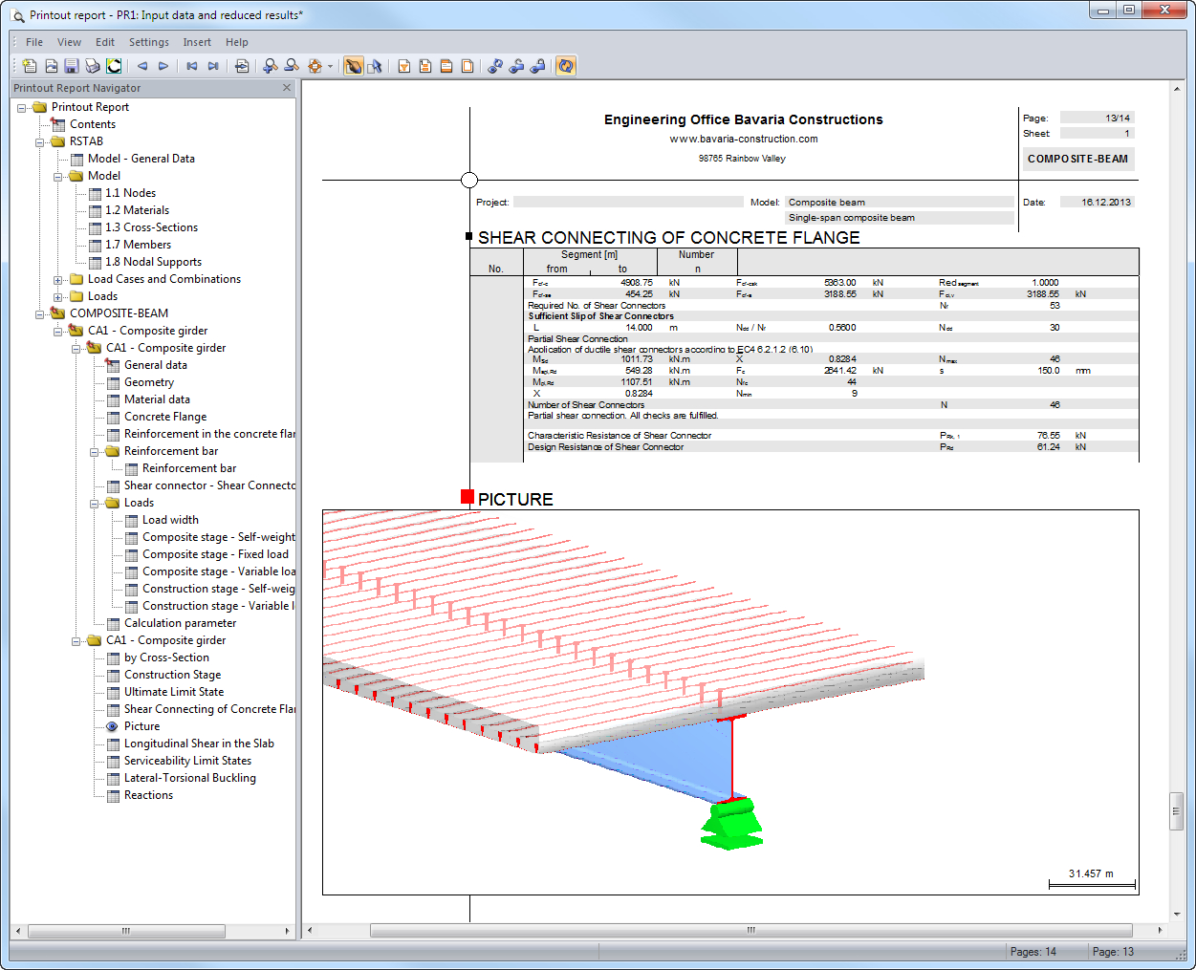Toggle the highlighted hand move-mode button
1196x970 pixels.
pyautogui.click(x=353, y=67)
